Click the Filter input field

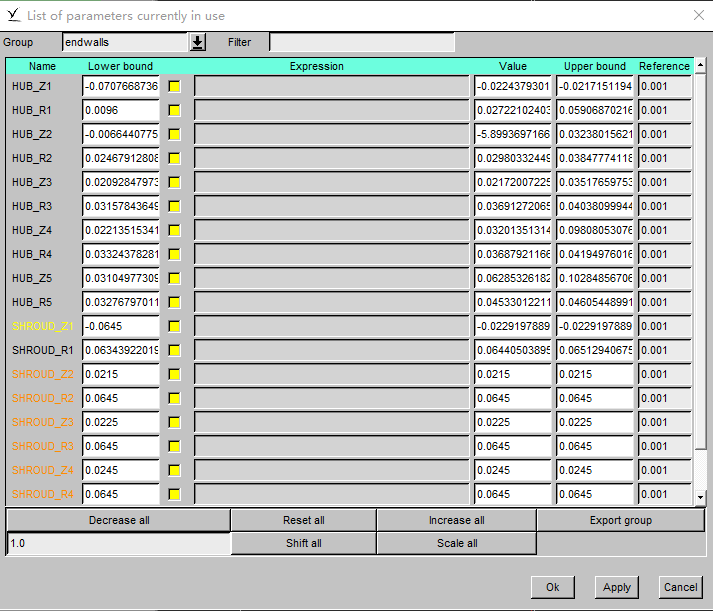[362, 42]
